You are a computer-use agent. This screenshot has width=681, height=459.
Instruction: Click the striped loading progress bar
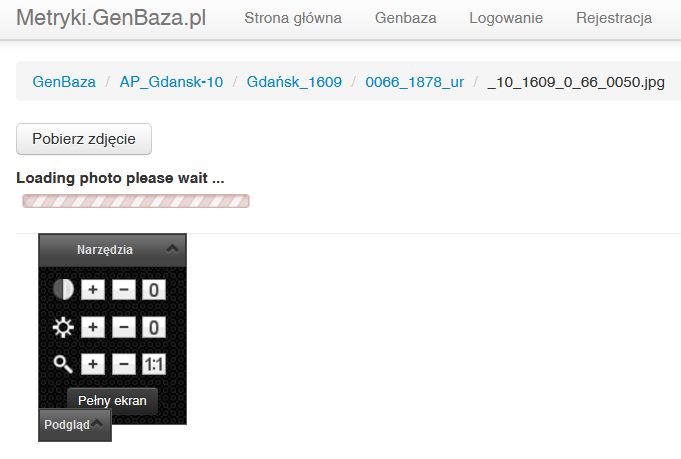tap(136, 201)
